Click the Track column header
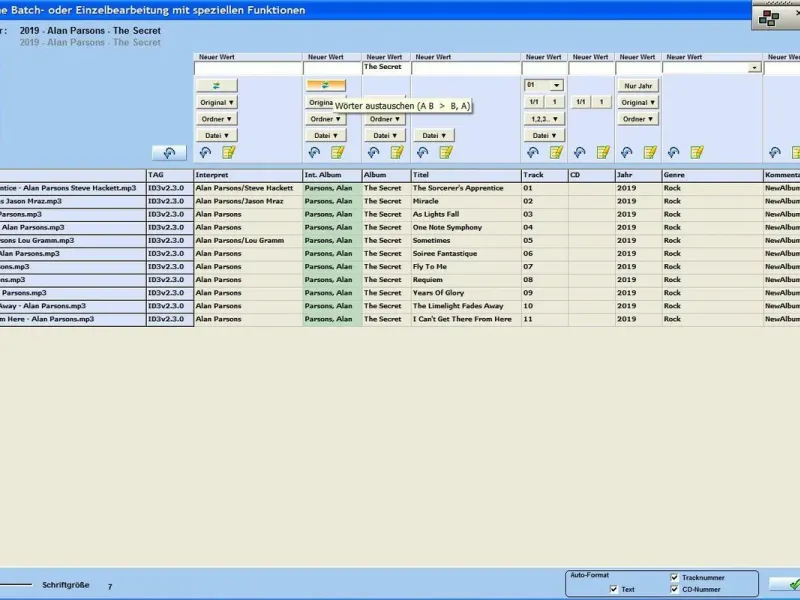The image size is (800, 600). point(544,175)
